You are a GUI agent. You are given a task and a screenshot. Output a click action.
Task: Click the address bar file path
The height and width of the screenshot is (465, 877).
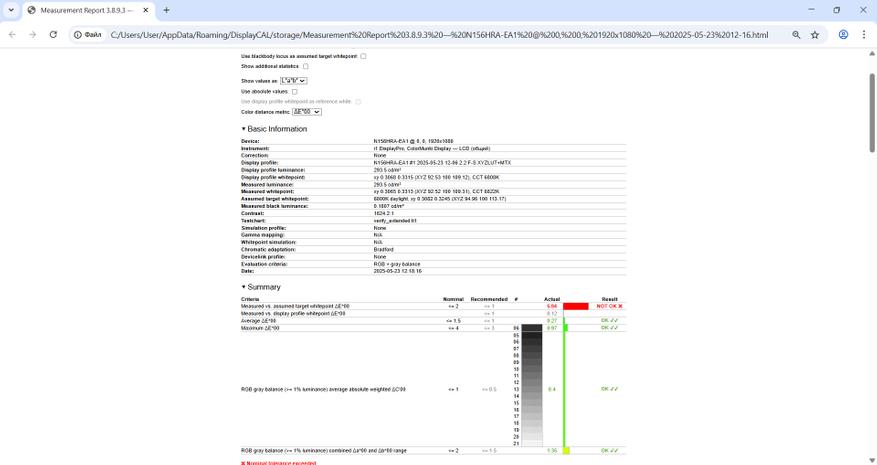coord(439,35)
